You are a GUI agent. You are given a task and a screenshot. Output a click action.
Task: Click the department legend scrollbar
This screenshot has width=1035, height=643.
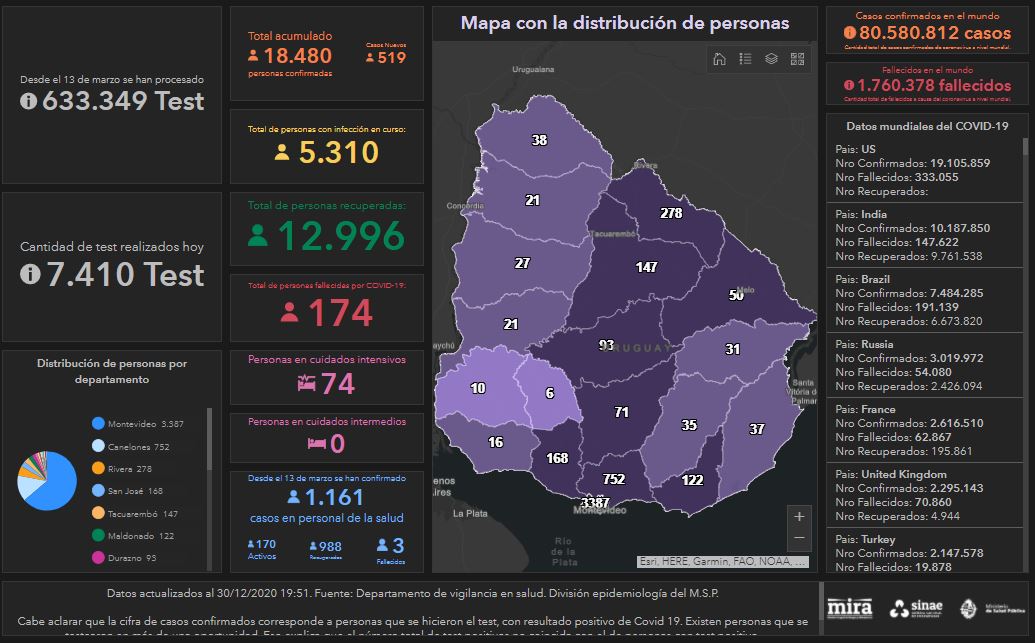point(209,440)
